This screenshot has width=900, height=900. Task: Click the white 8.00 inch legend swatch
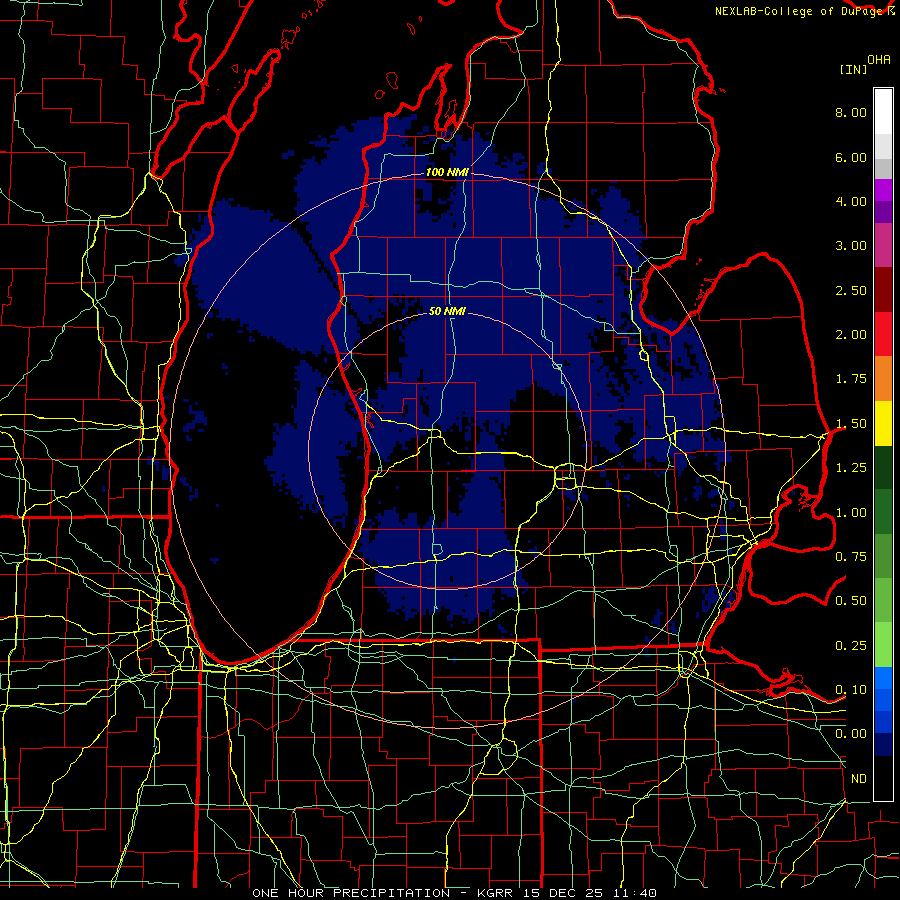[883, 112]
